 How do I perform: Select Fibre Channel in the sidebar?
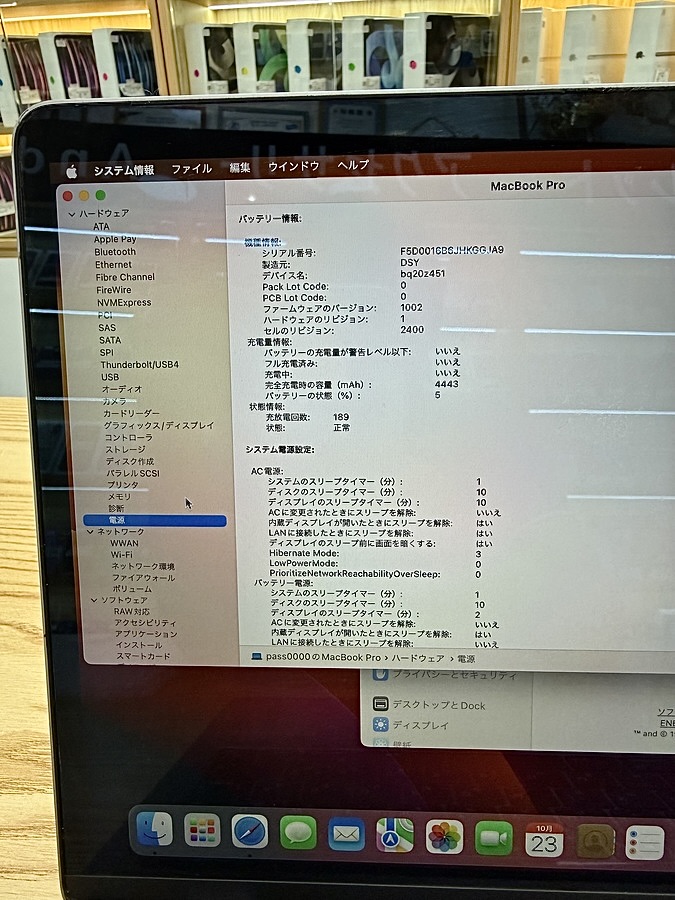125,277
